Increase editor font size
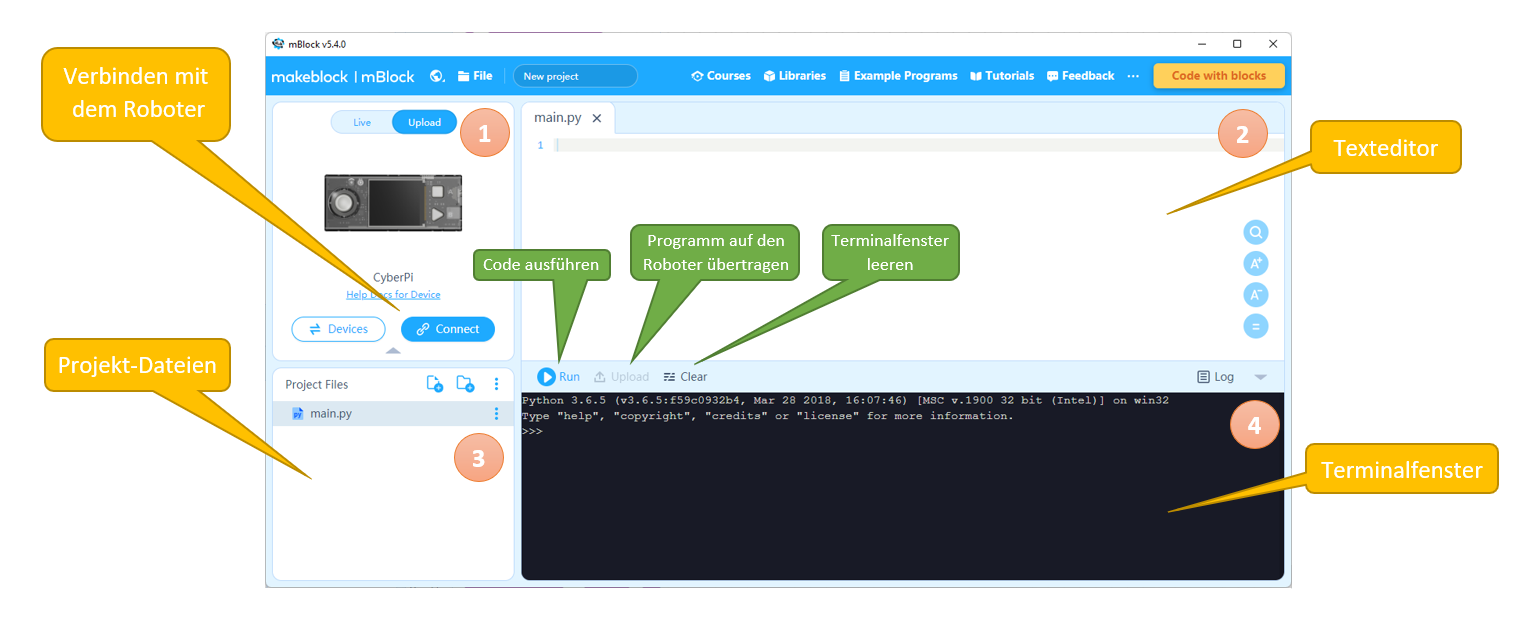 [x=1256, y=264]
